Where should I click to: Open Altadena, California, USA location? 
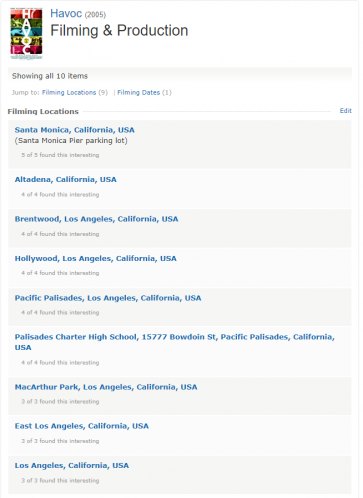[66, 179]
